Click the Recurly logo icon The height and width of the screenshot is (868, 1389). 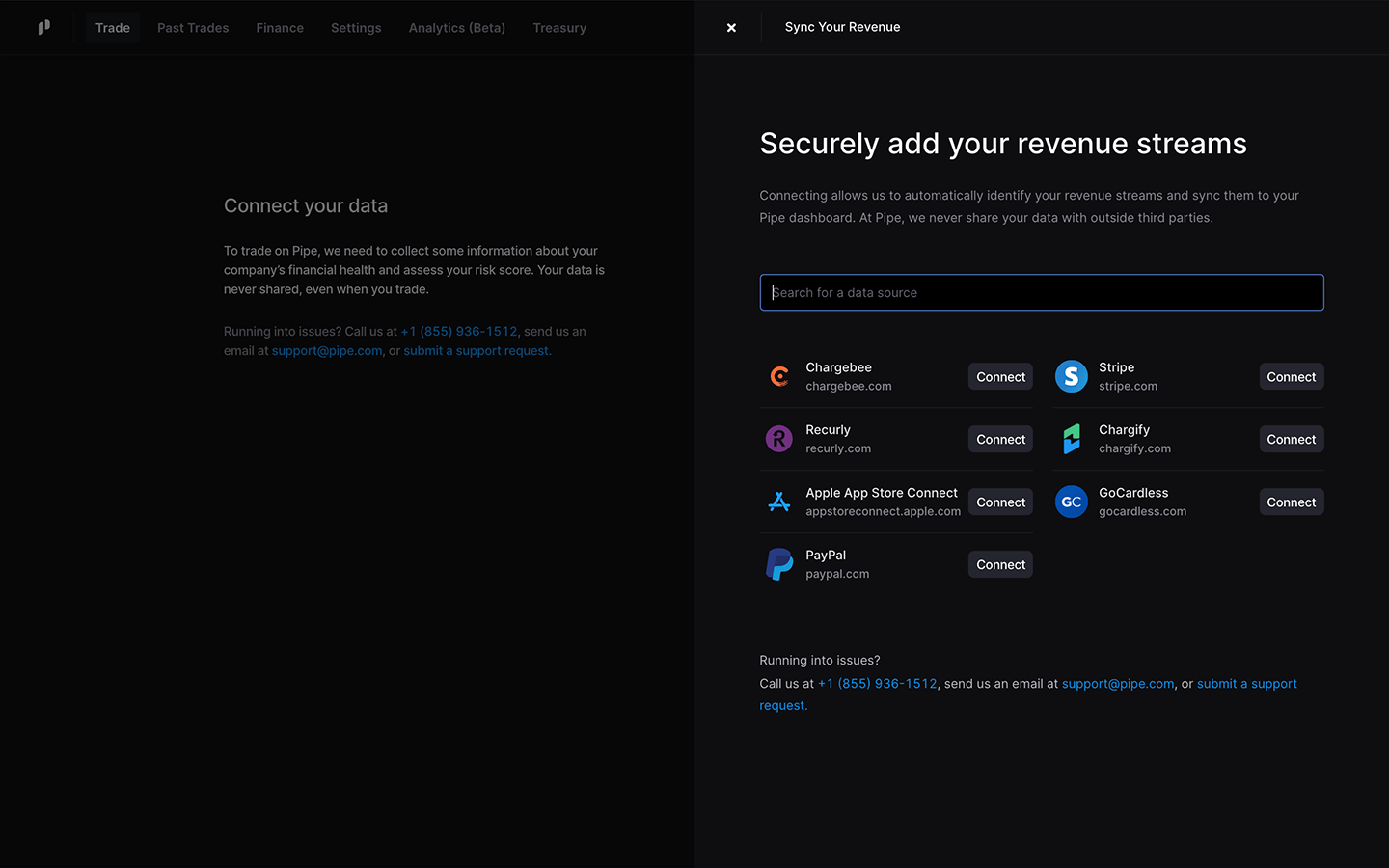779,439
